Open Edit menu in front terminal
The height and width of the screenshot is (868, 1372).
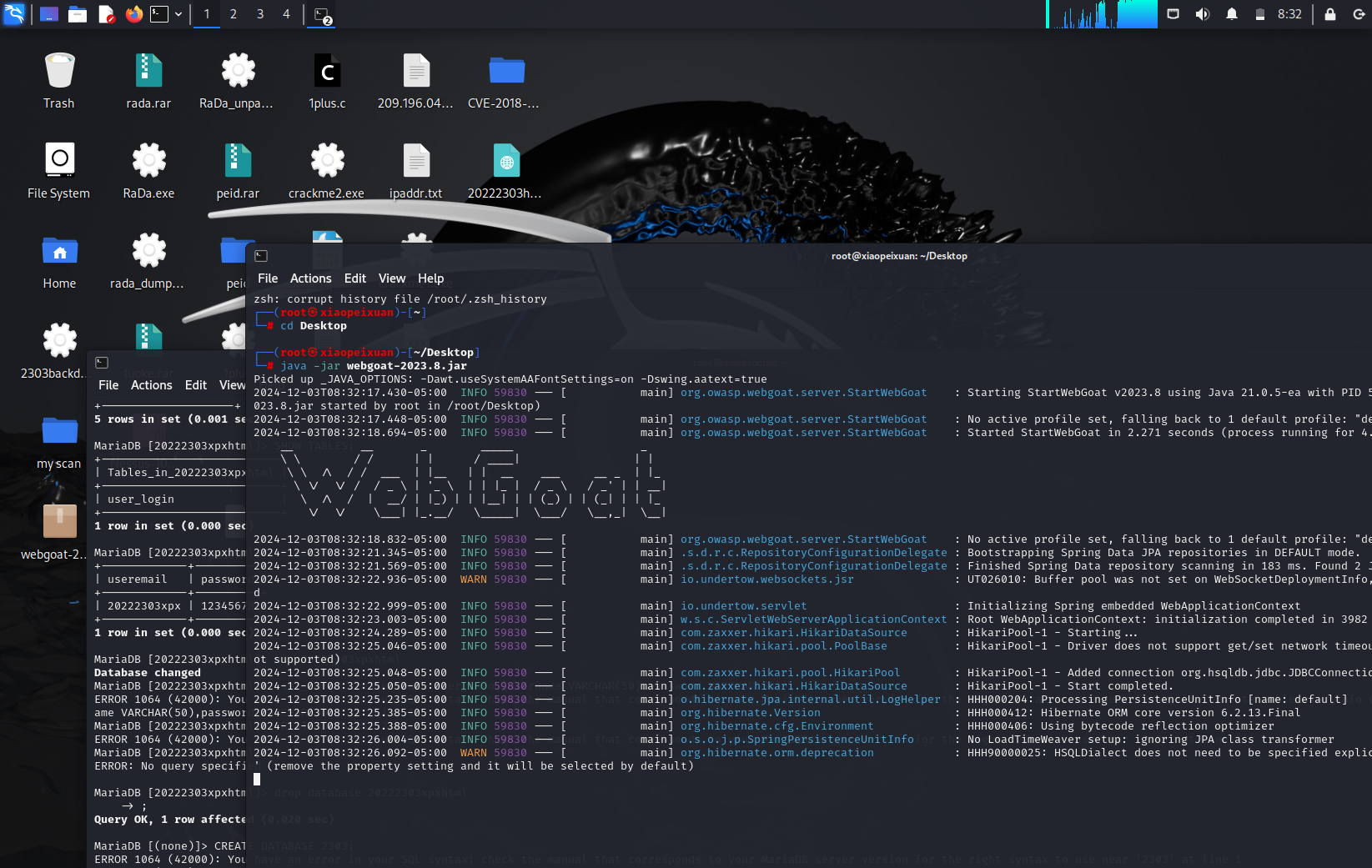click(x=355, y=278)
